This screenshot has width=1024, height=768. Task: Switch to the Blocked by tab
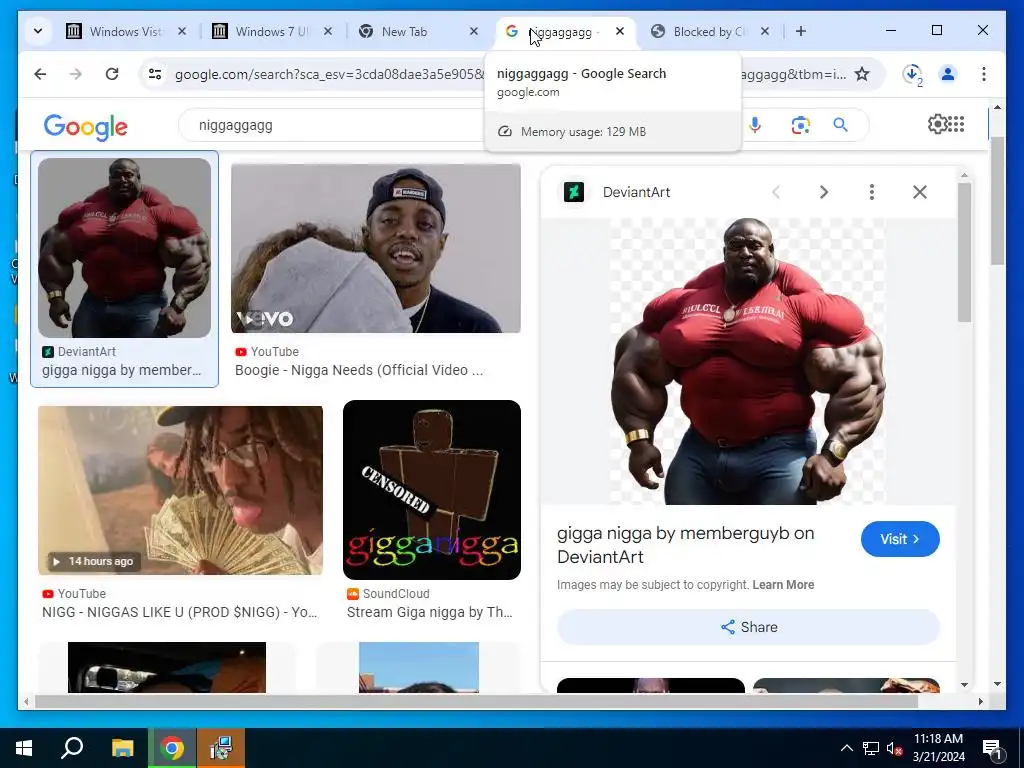click(709, 31)
